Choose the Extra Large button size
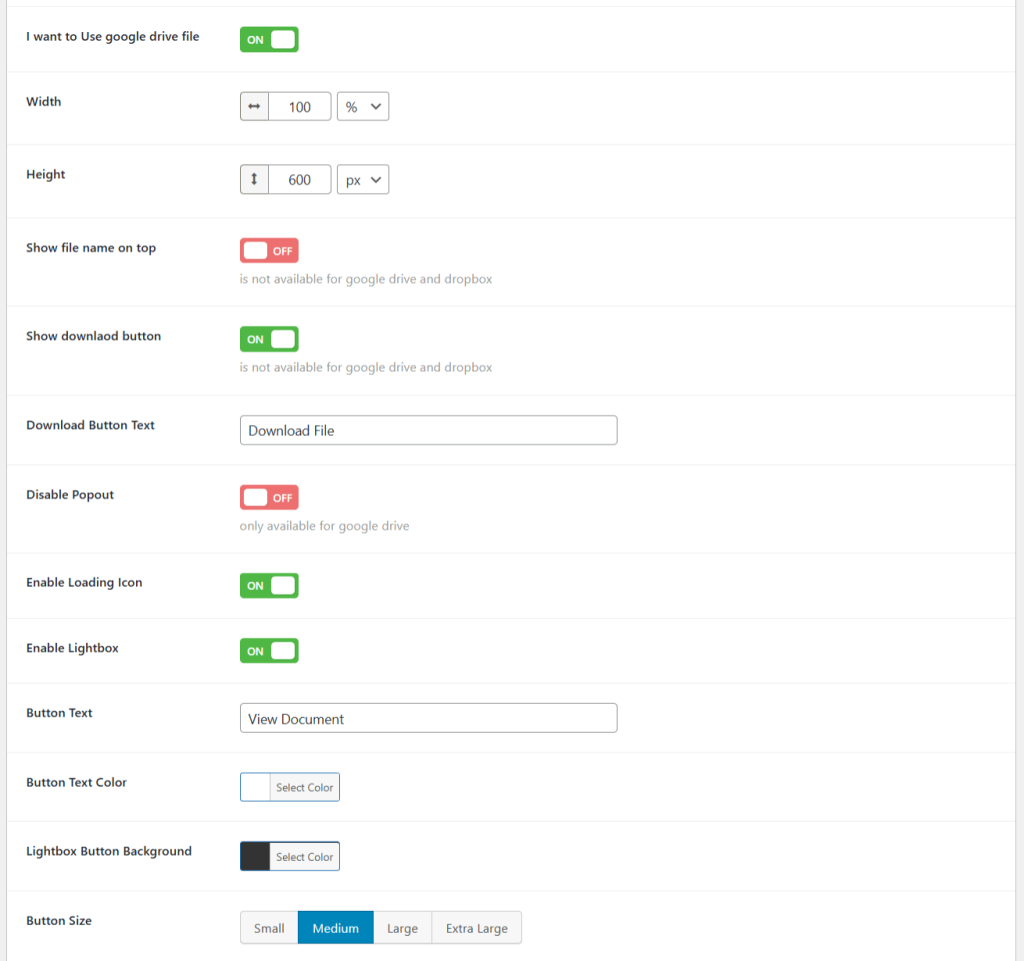The height and width of the screenshot is (961, 1024). point(476,927)
